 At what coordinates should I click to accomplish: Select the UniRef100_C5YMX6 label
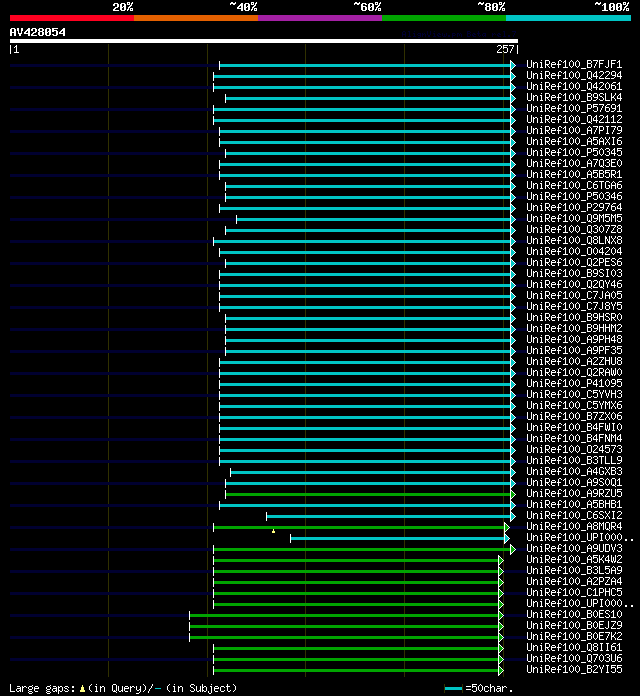pyautogui.click(x=574, y=405)
